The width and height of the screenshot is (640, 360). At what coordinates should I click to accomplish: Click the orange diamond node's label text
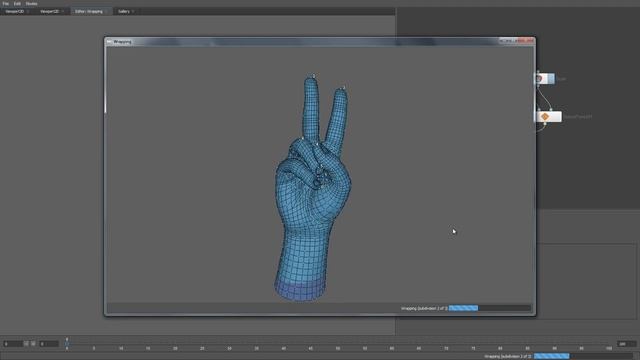click(578, 117)
